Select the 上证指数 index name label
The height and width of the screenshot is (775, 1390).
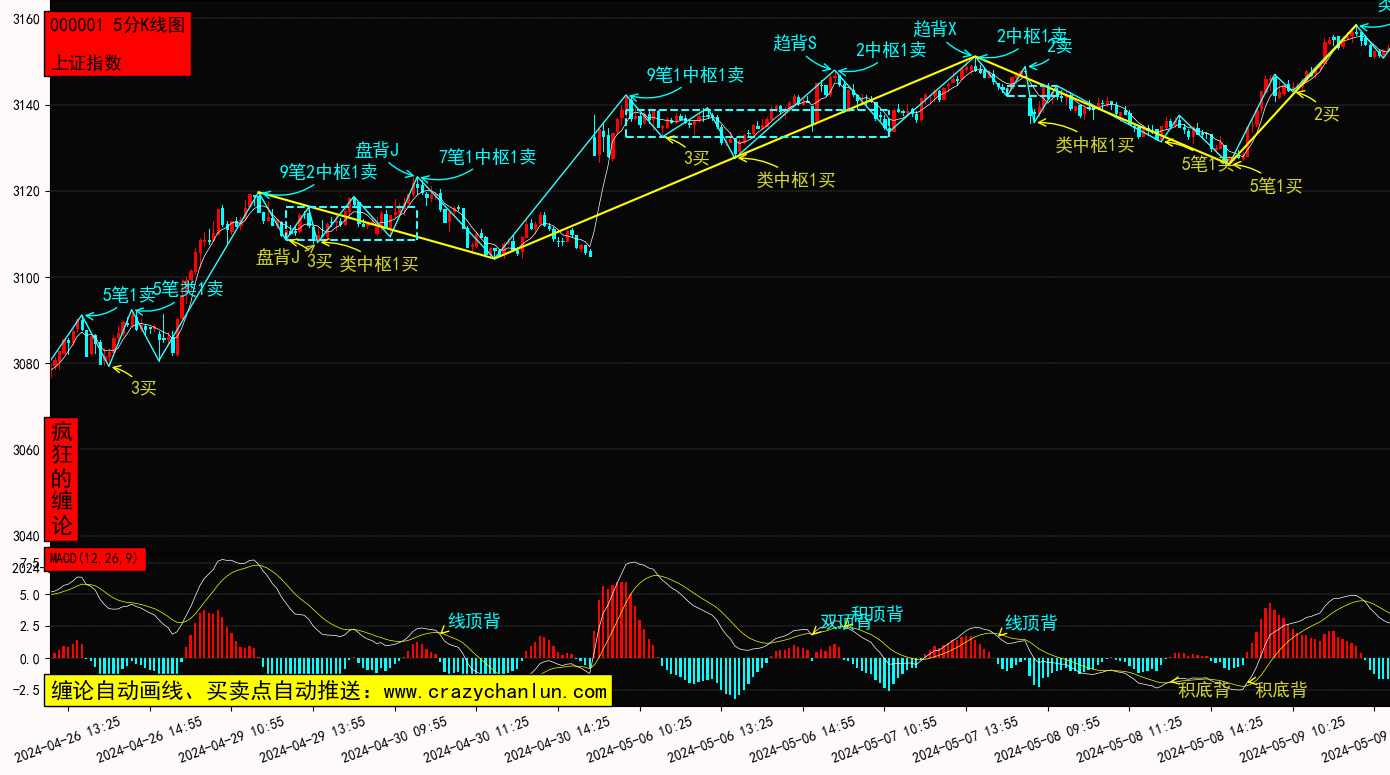86,62
